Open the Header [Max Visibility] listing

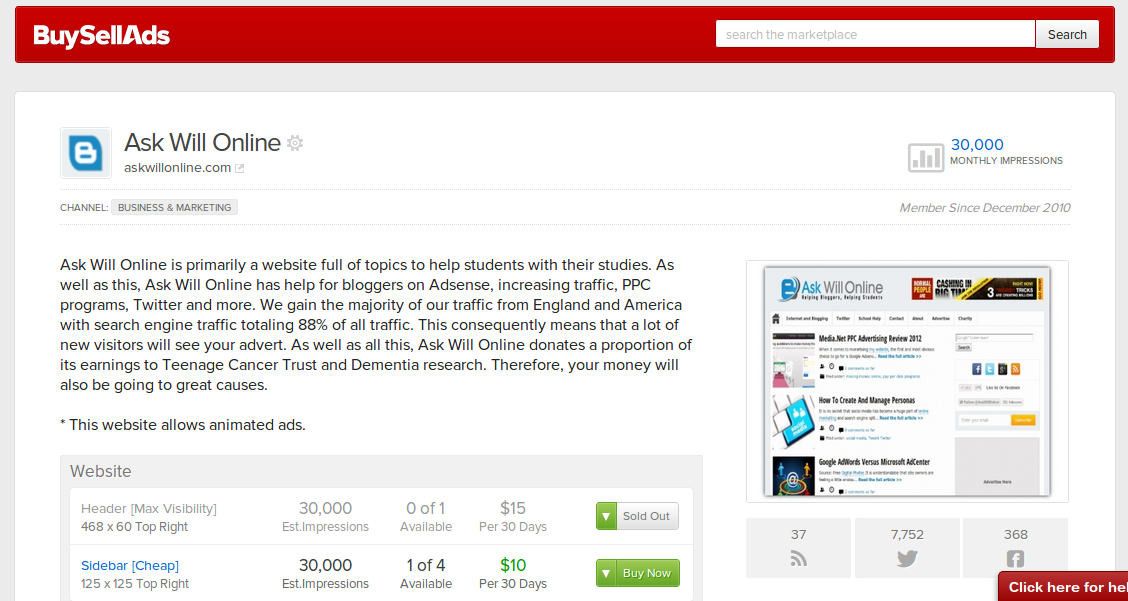(x=149, y=508)
